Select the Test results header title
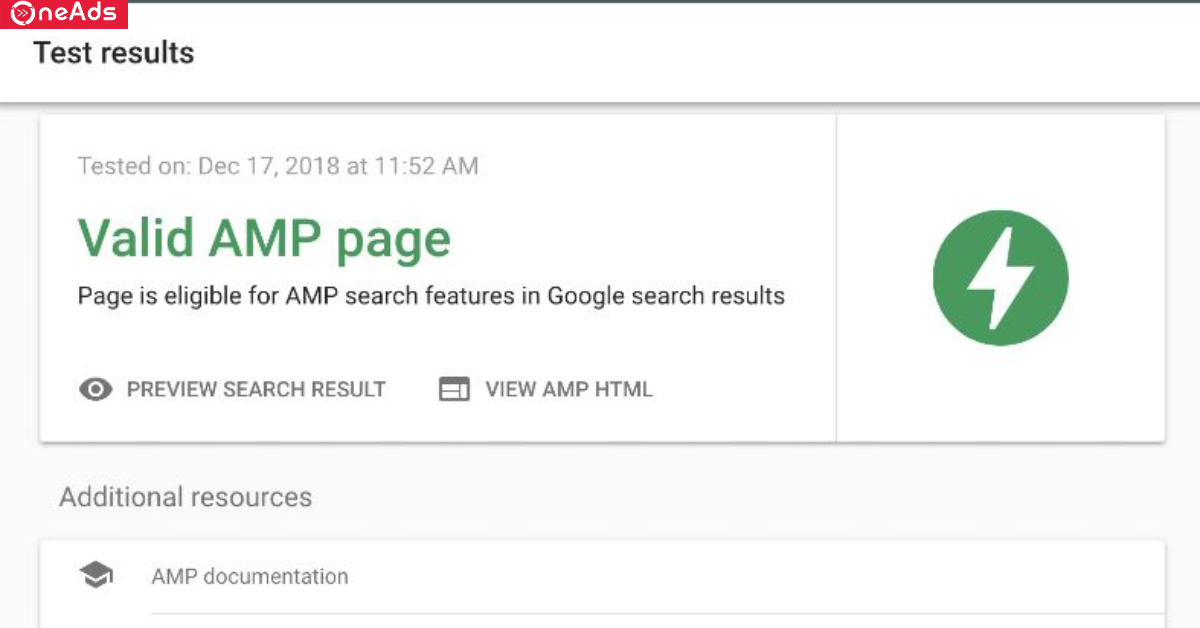 point(114,52)
